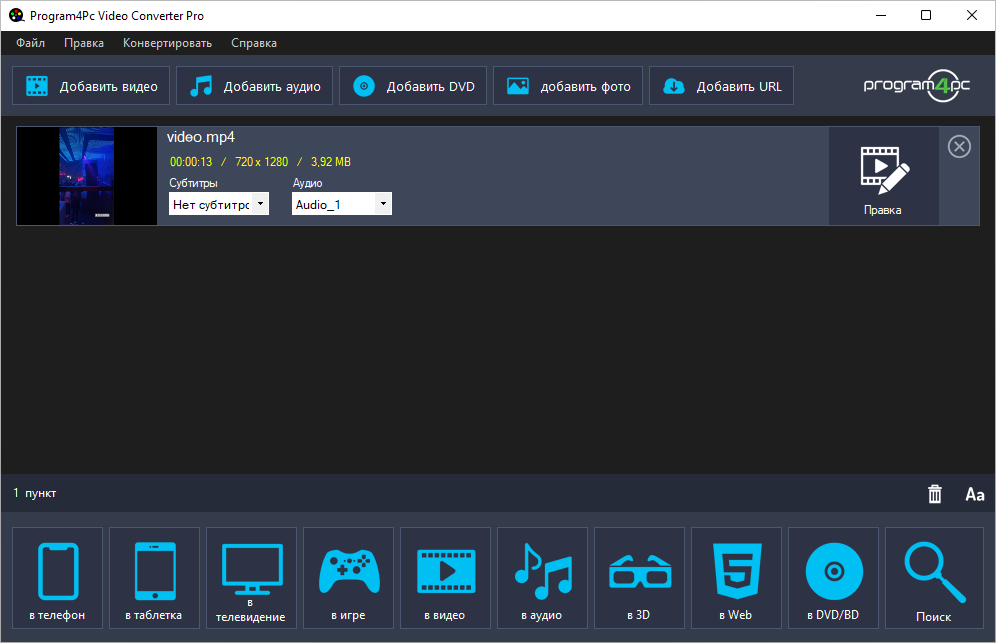Open Поиск magnifier to search formats
The image size is (996, 643).
click(x=933, y=579)
